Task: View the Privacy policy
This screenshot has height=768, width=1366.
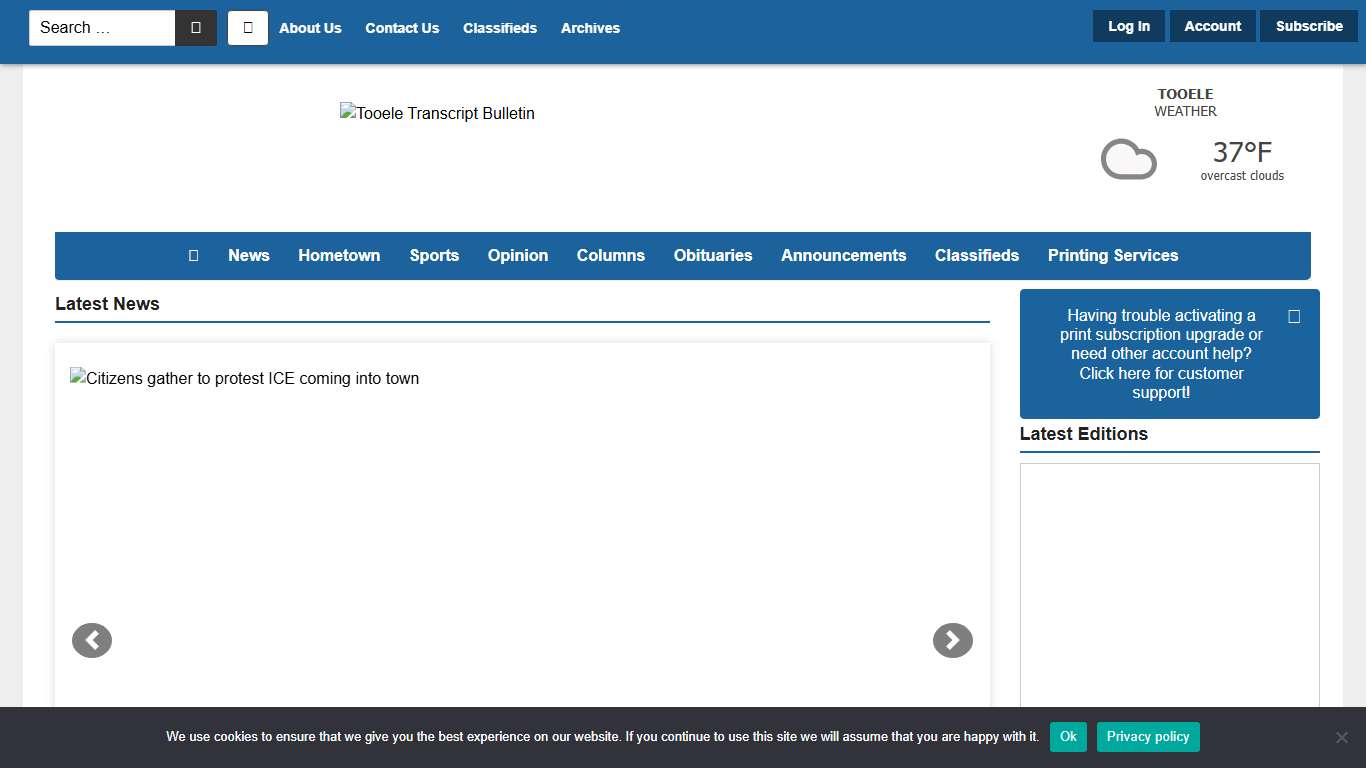Action: point(1148,737)
